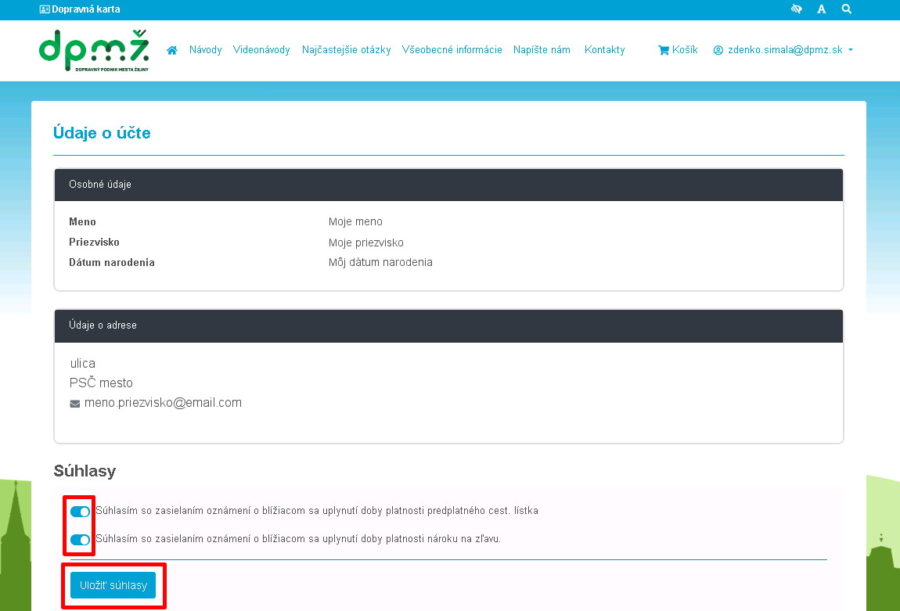The height and width of the screenshot is (611, 900).
Task: Click the home icon in navigation
Action: (x=172, y=50)
